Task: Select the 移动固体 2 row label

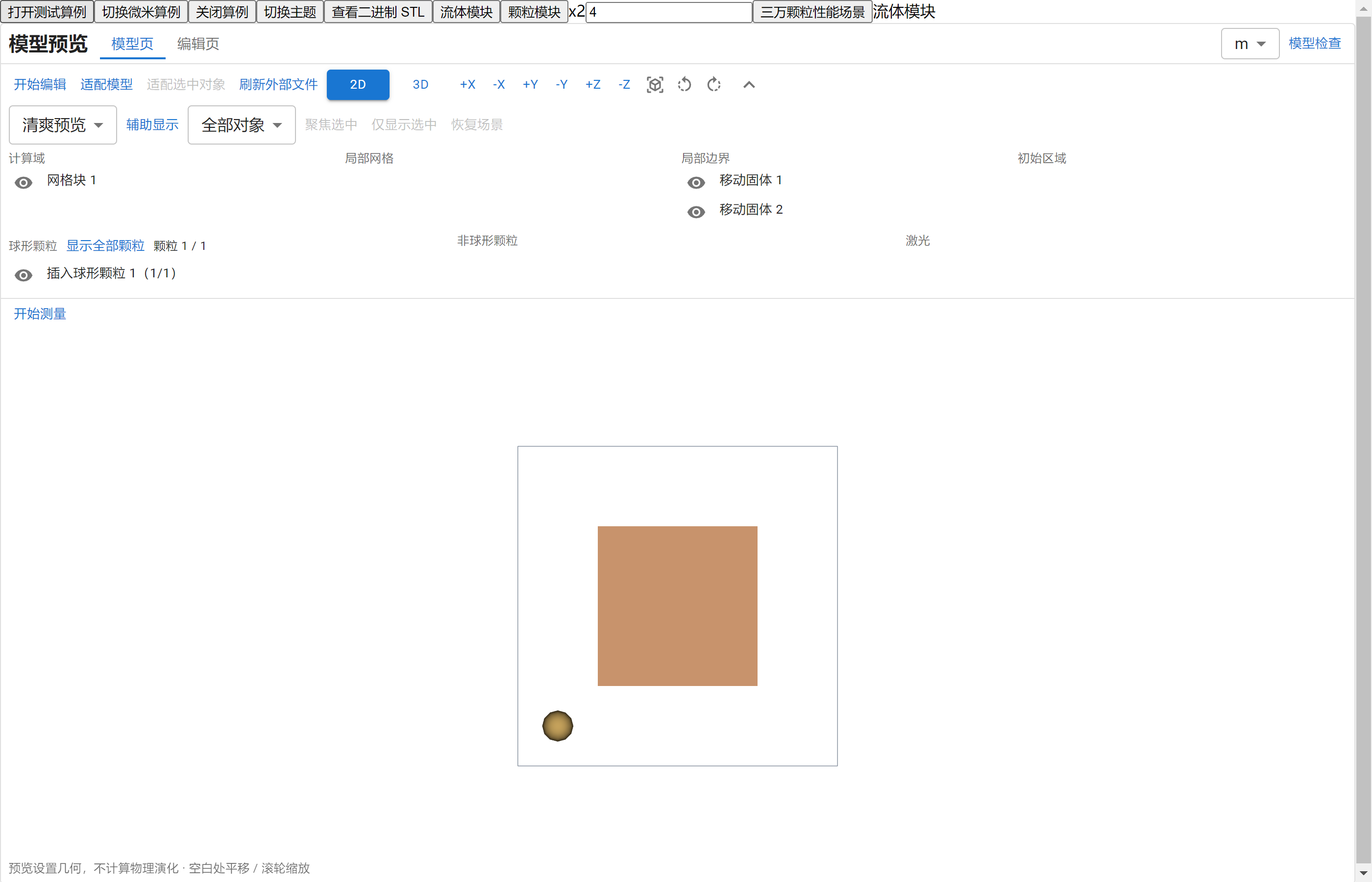Action: tap(751, 210)
